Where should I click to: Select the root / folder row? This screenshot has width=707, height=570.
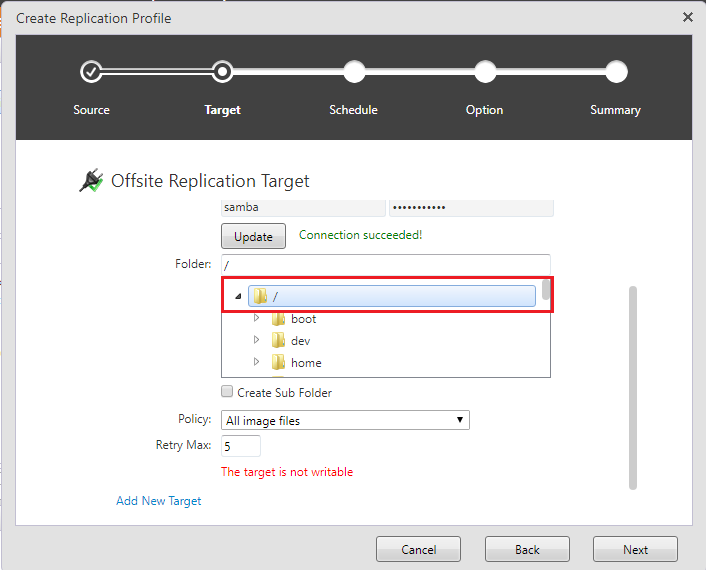click(x=392, y=296)
